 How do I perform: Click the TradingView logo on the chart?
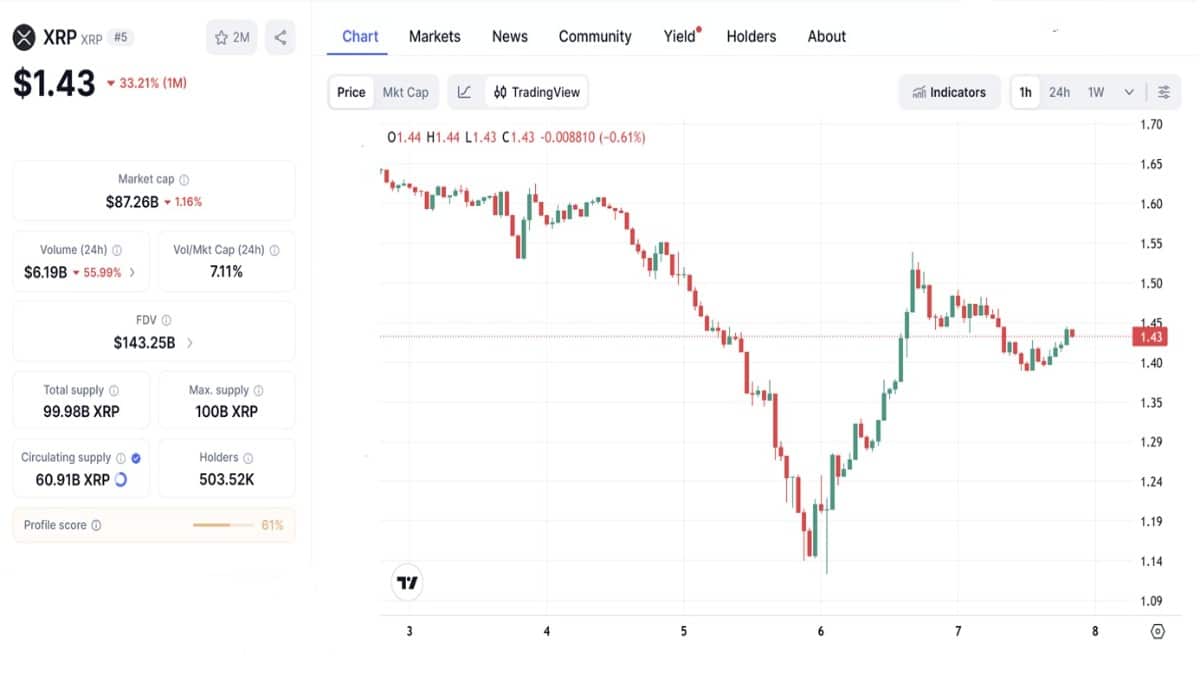(406, 581)
